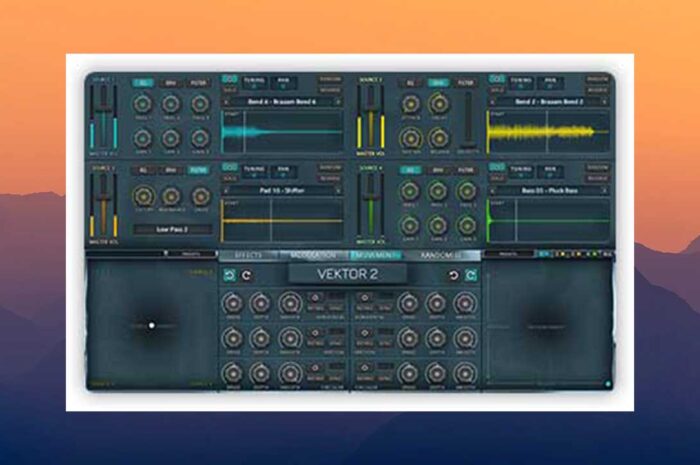Click Source 3 Cutoff knob
The height and width of the screenshot is (465, 700).
143,195
